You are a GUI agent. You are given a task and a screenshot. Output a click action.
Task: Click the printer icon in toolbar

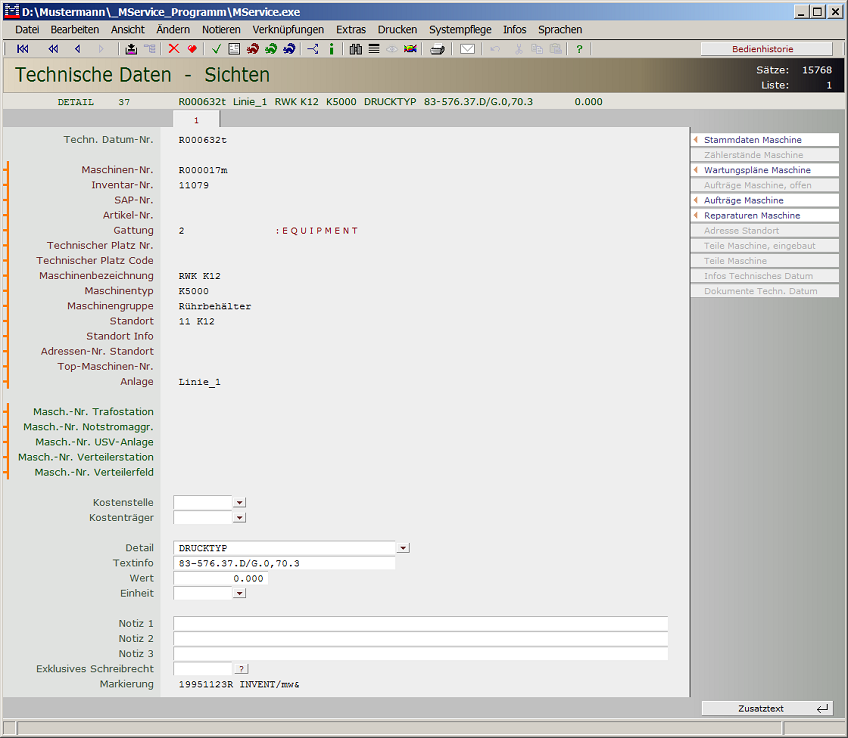[437, 49]
